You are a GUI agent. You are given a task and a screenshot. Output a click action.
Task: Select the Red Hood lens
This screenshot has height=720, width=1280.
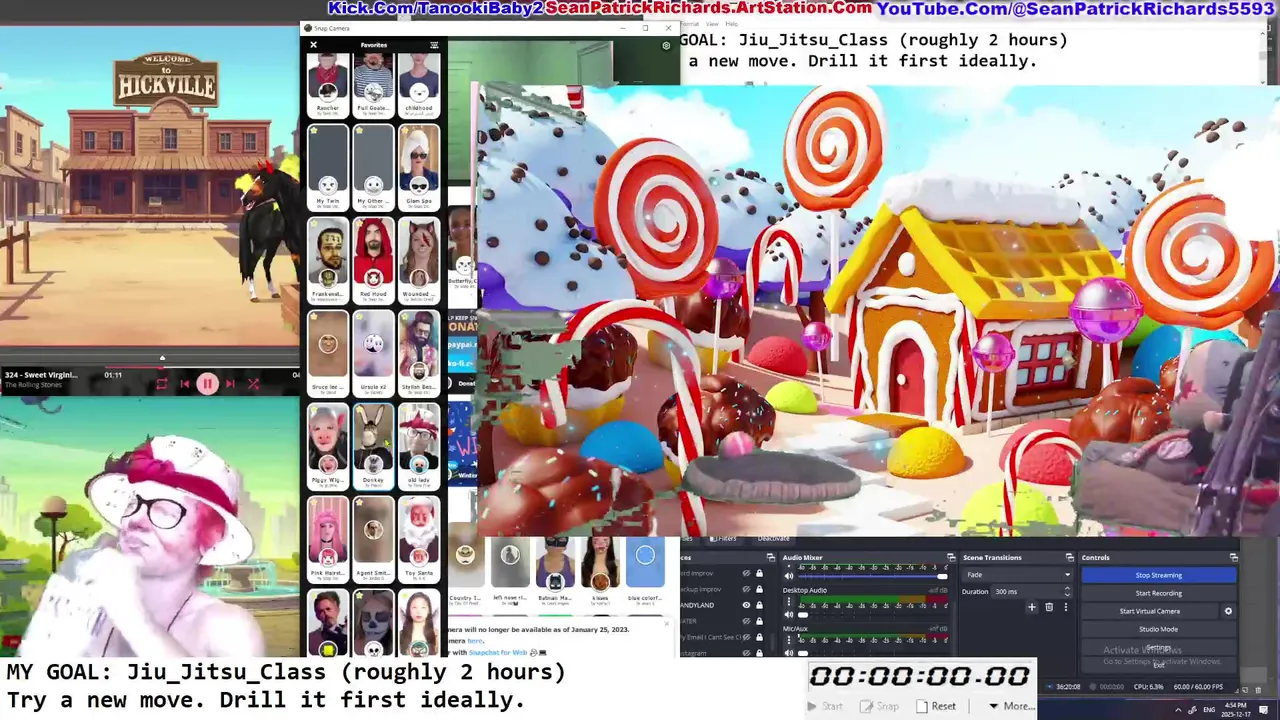373,259
